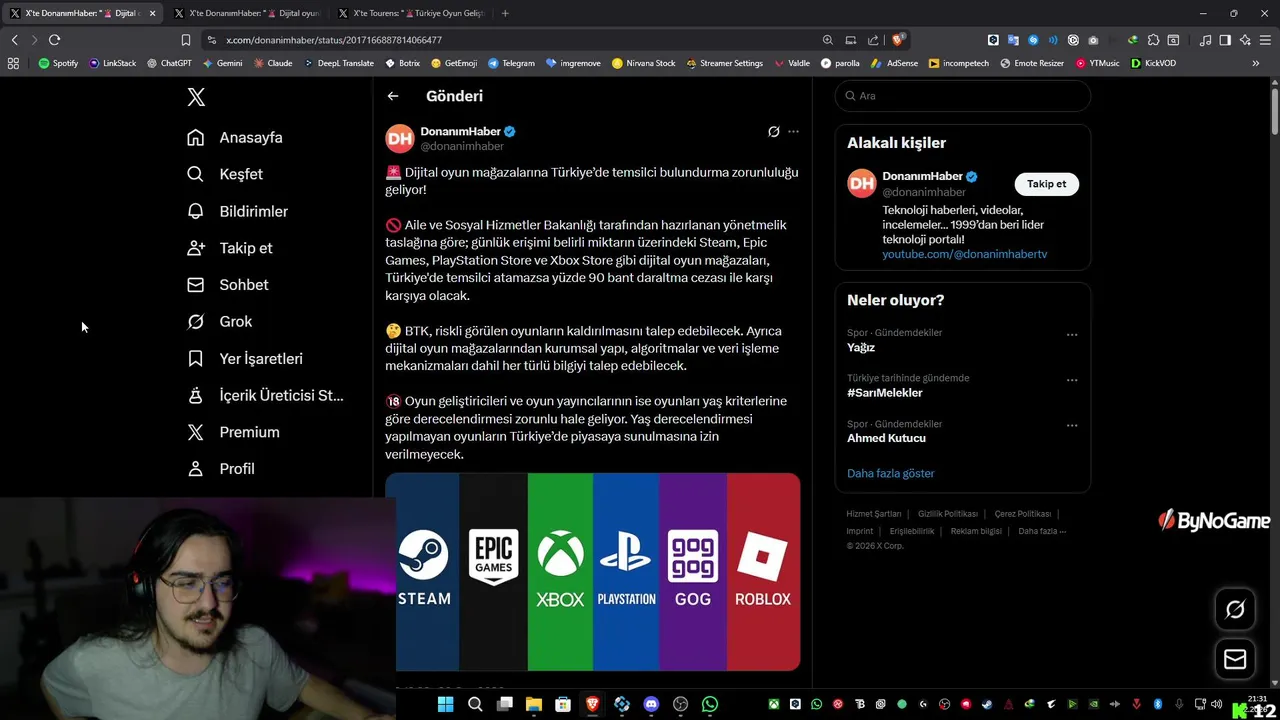Switch to second DonanımHaber browser tab
Viewport: 1280px width, 720px height.
click(246, 13)
